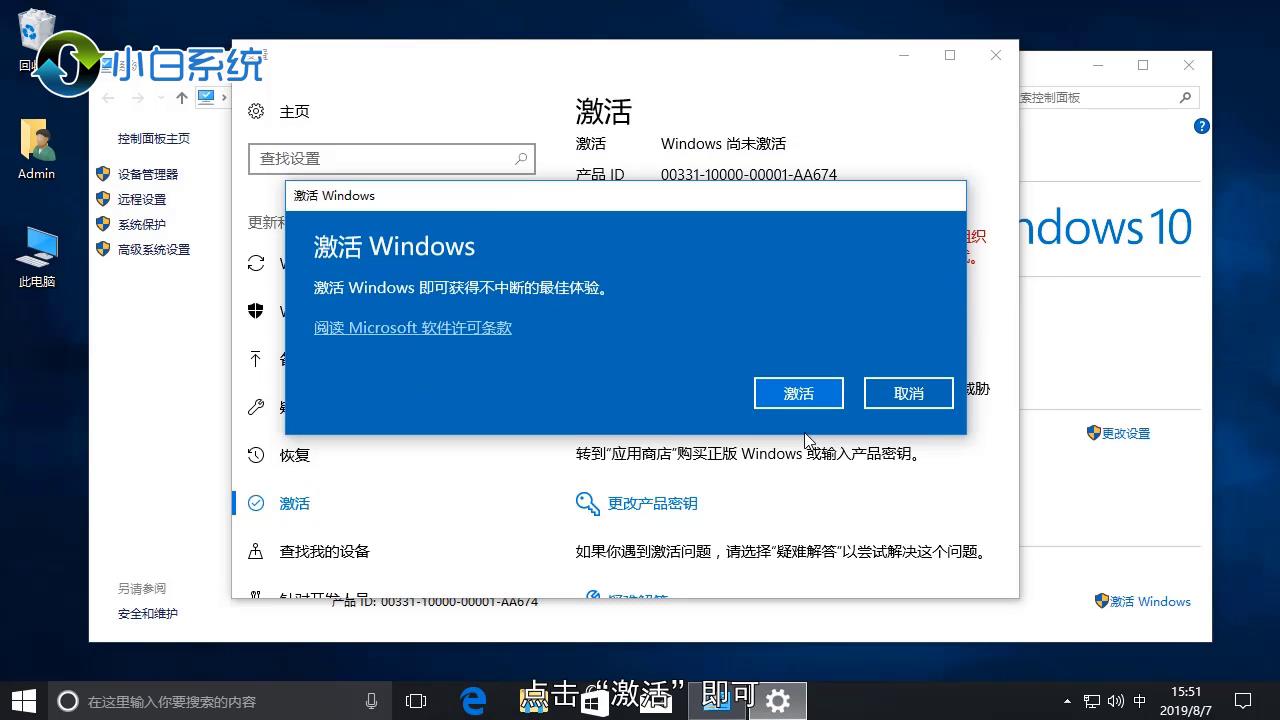Viewport: 1280px width, 720px height.
Task: Open the backup upload-arrow sidebar icon
Action: pyautogui.click(x=256, y=359)
